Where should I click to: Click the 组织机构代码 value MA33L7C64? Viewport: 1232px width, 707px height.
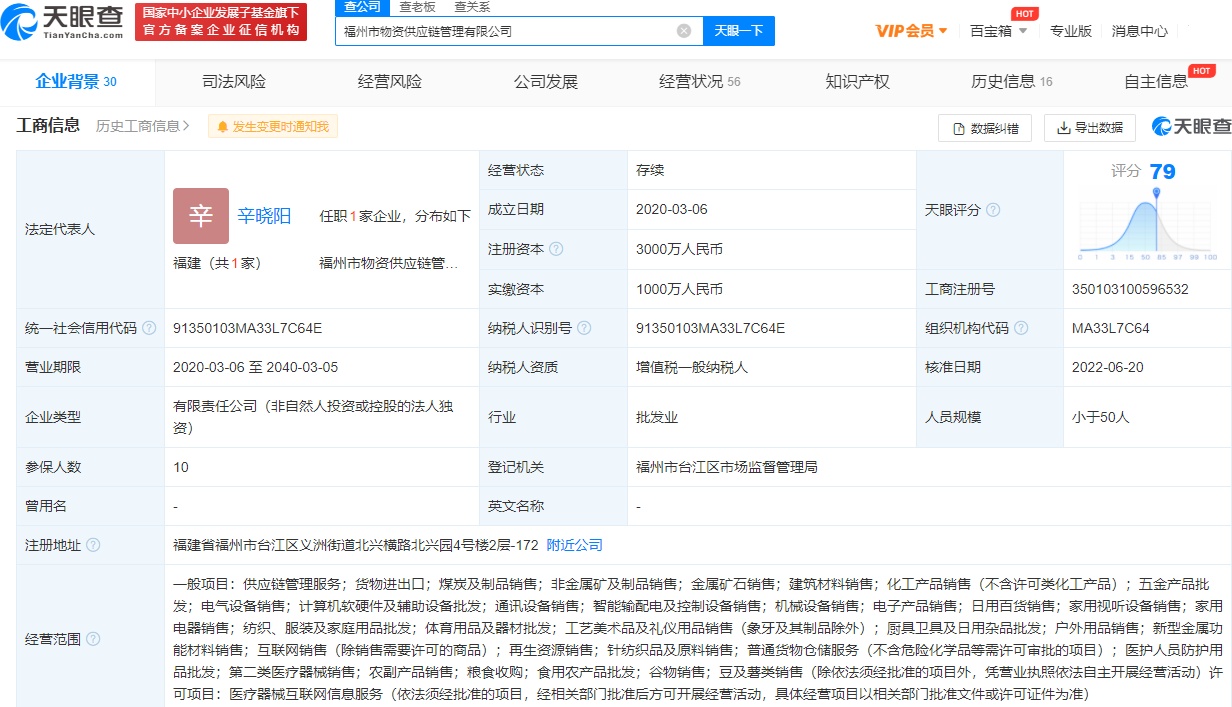click(1110, 328)
